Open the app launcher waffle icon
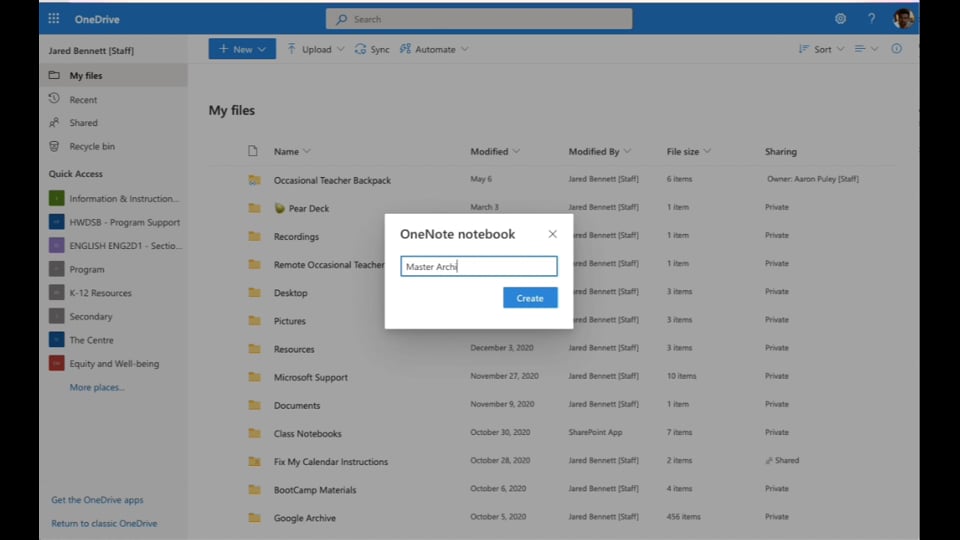 (54, 19)
